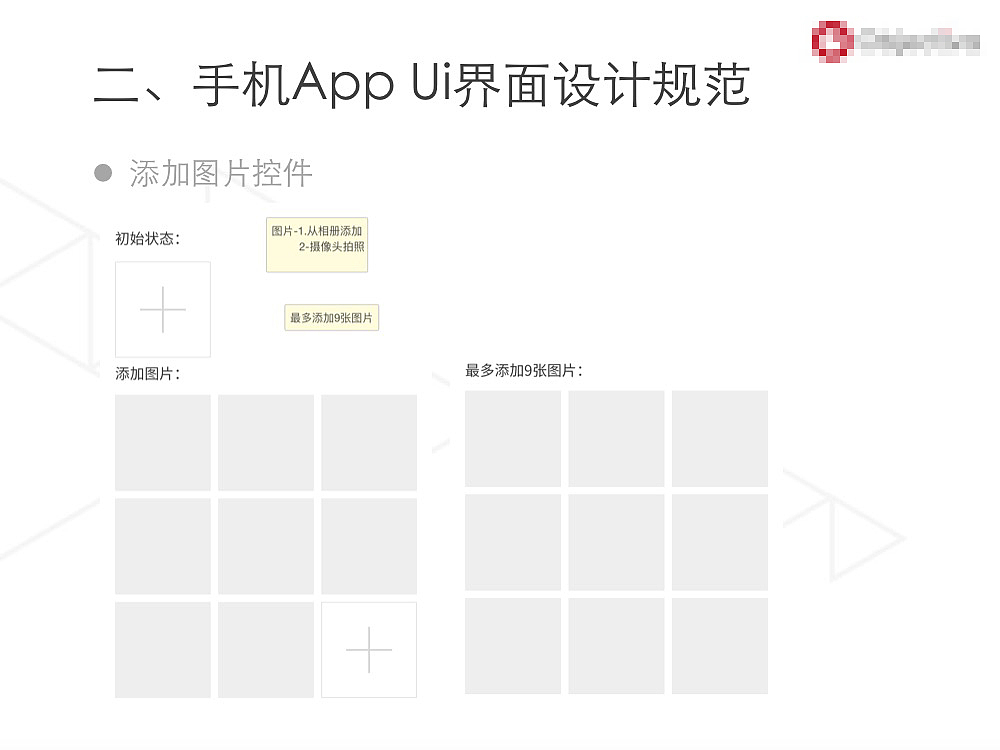Click the yellow note 最多添加9张图片

[x=332, y=318]
